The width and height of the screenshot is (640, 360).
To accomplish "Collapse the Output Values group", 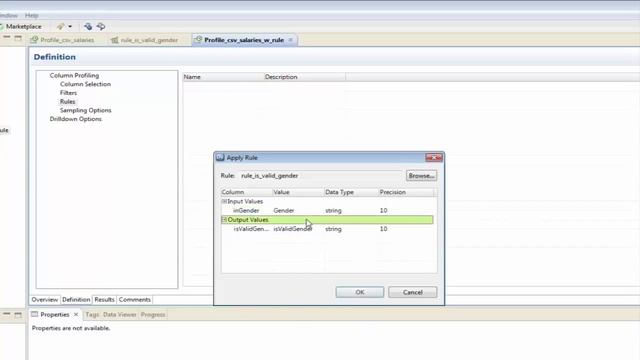I will pyautogui.click(x=224, y=220).
